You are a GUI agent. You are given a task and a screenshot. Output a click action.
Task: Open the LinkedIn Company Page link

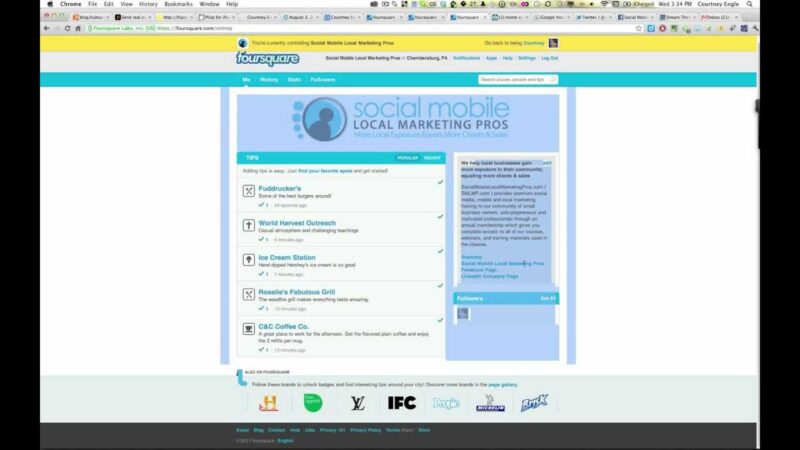[x=490, y=277]
